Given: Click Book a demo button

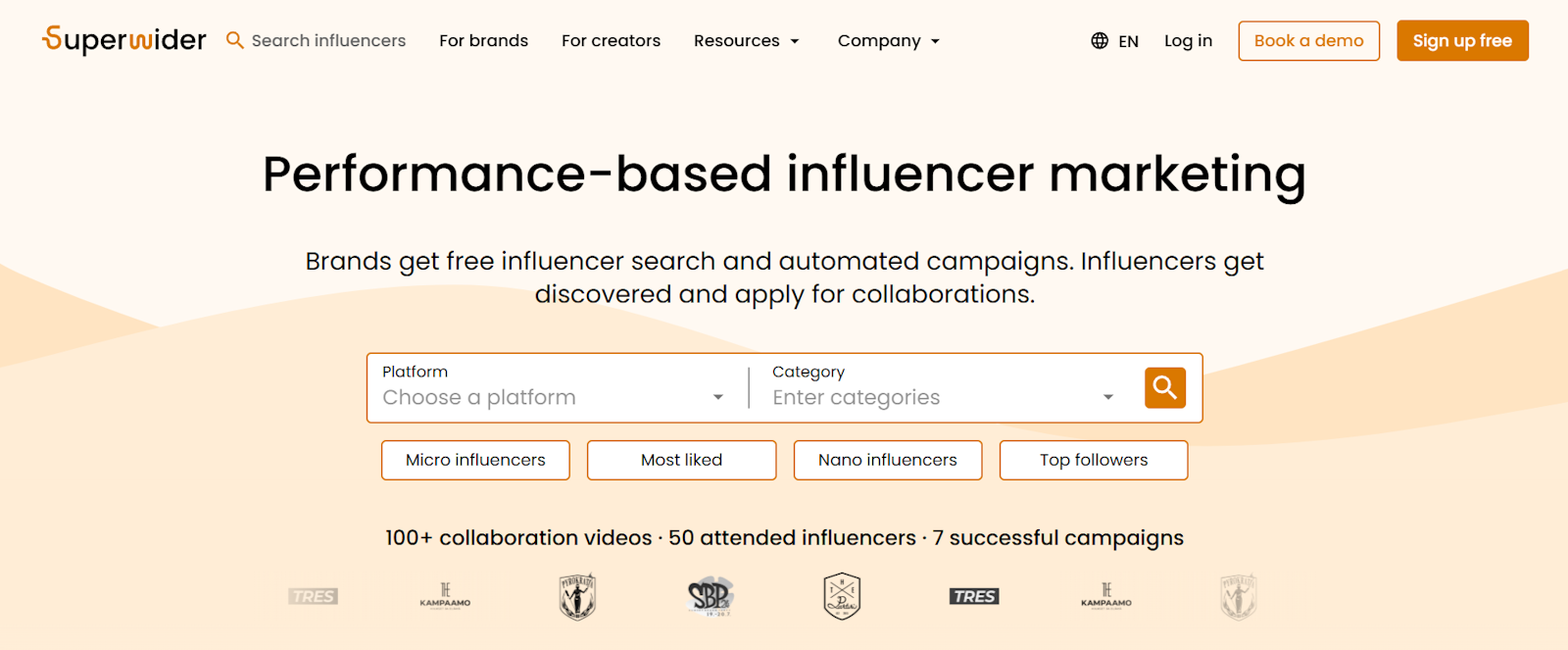Looking at the screenshot, I should 1308,41.
